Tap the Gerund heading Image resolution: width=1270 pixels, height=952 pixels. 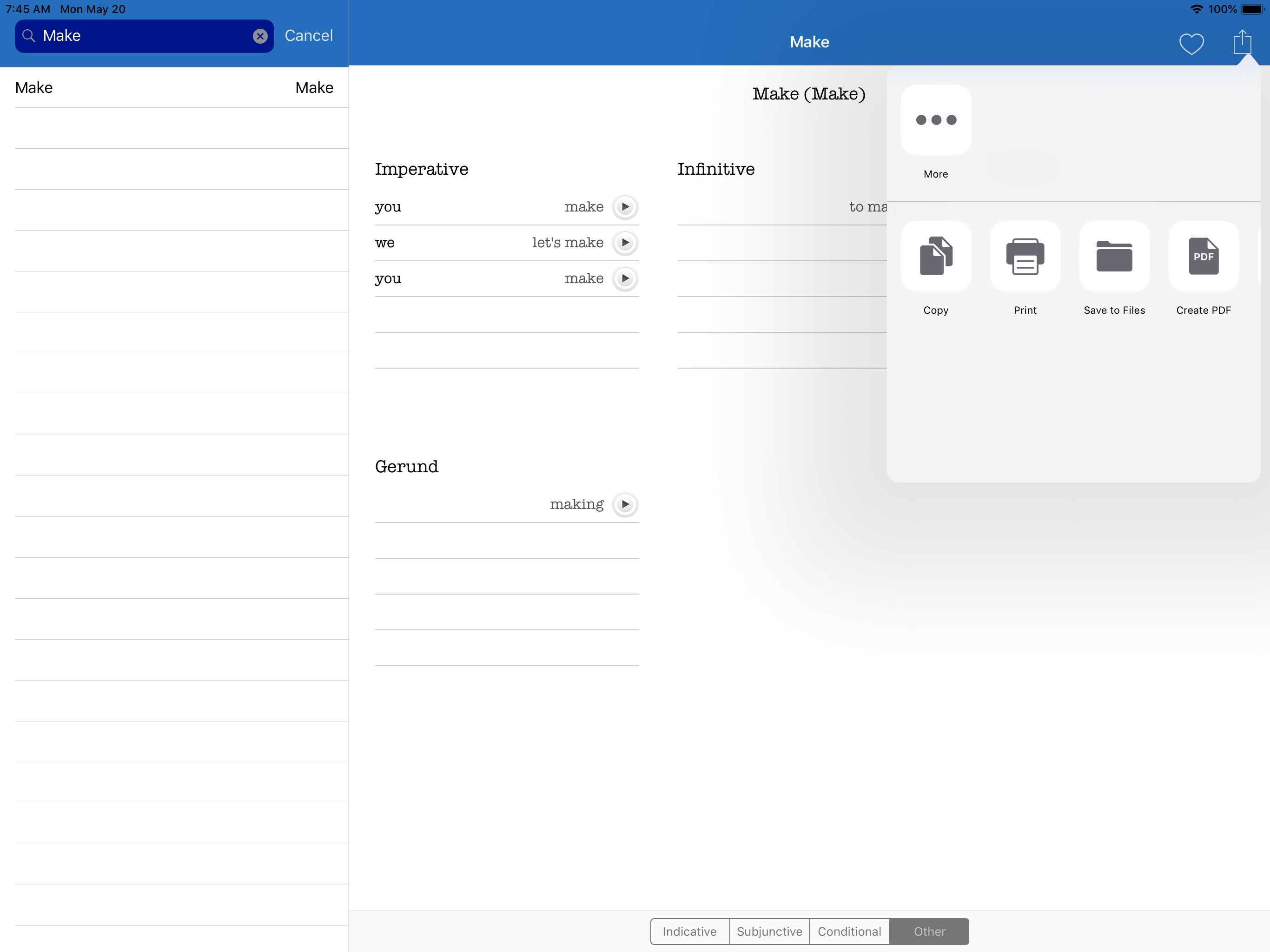coord(406,466)
